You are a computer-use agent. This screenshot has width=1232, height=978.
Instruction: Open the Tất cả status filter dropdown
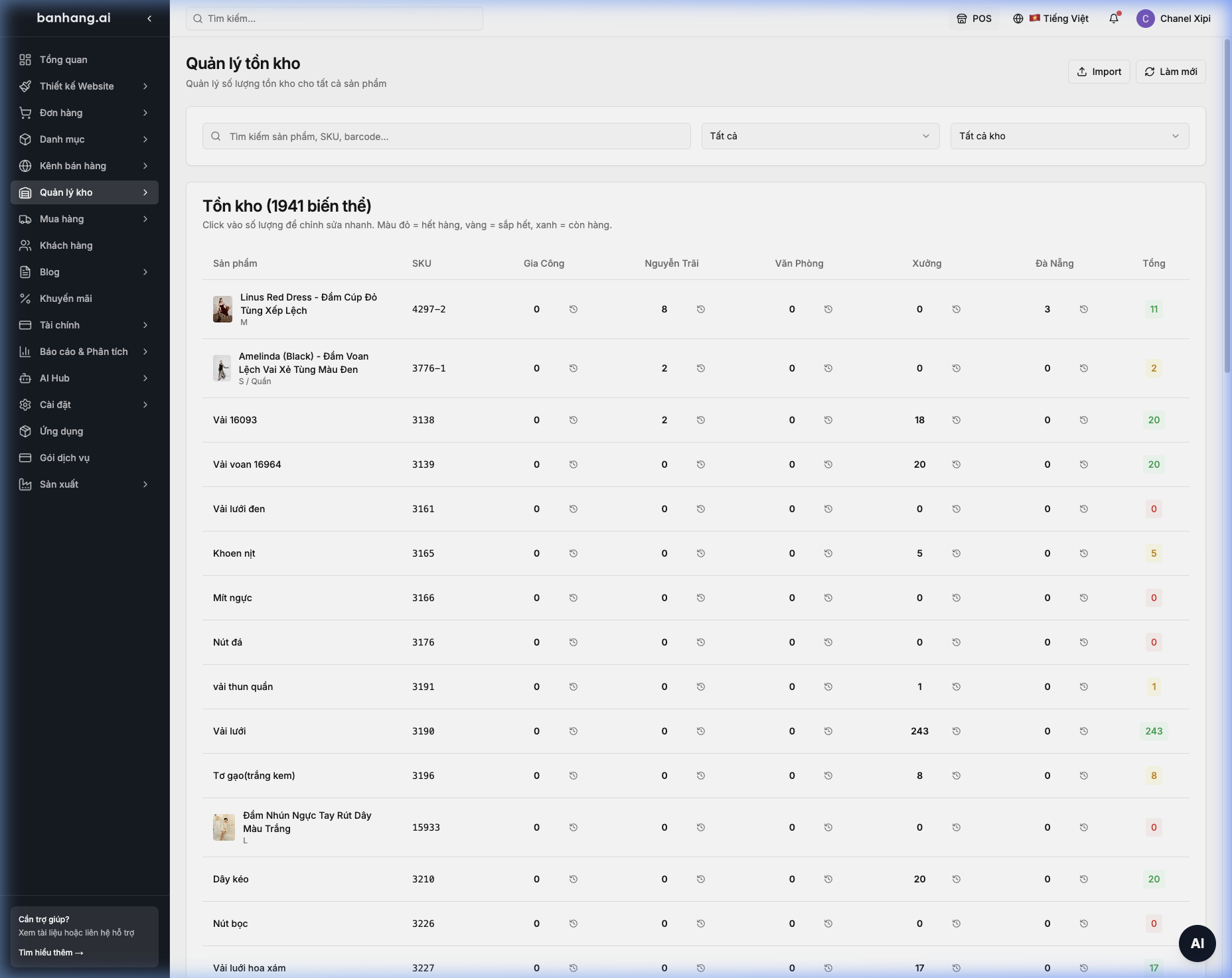(820, 136)
